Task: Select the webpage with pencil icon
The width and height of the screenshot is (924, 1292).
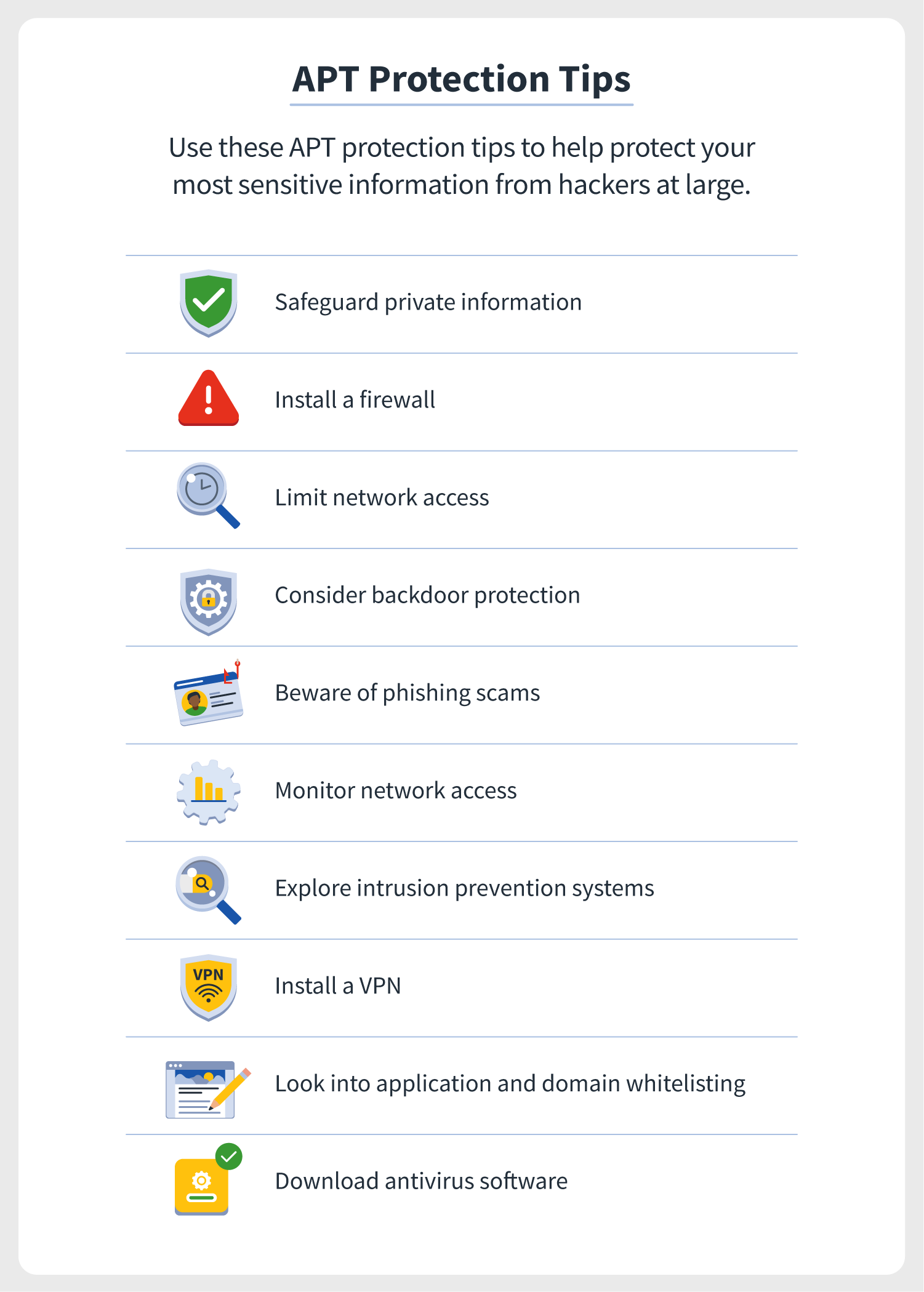Action: 209,1089
